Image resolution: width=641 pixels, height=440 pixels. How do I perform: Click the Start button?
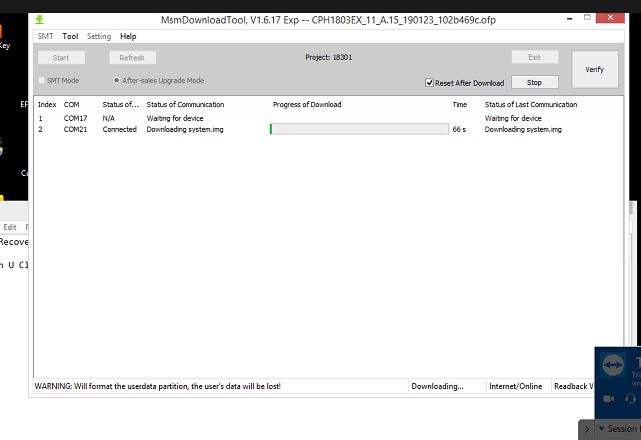(61, 58)
